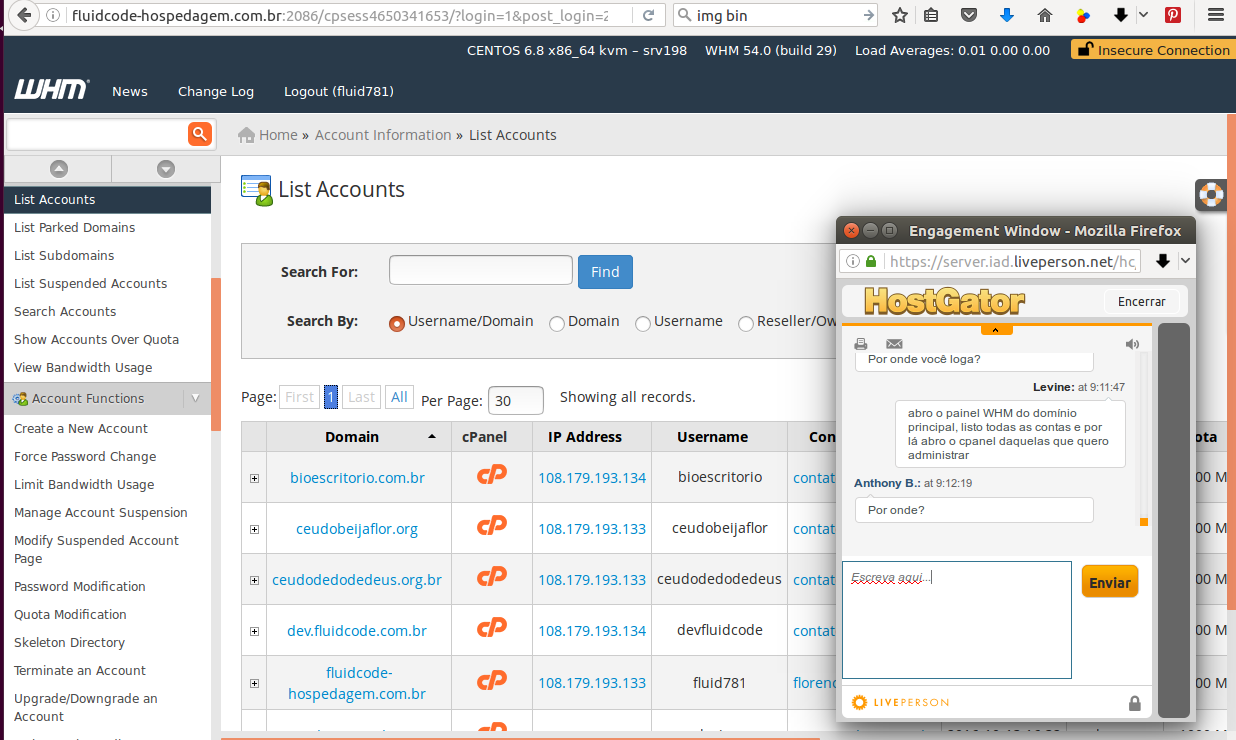
Task: Expand row for fluidcode-hospedagem.com.br
Action: [x=254, y=683]
